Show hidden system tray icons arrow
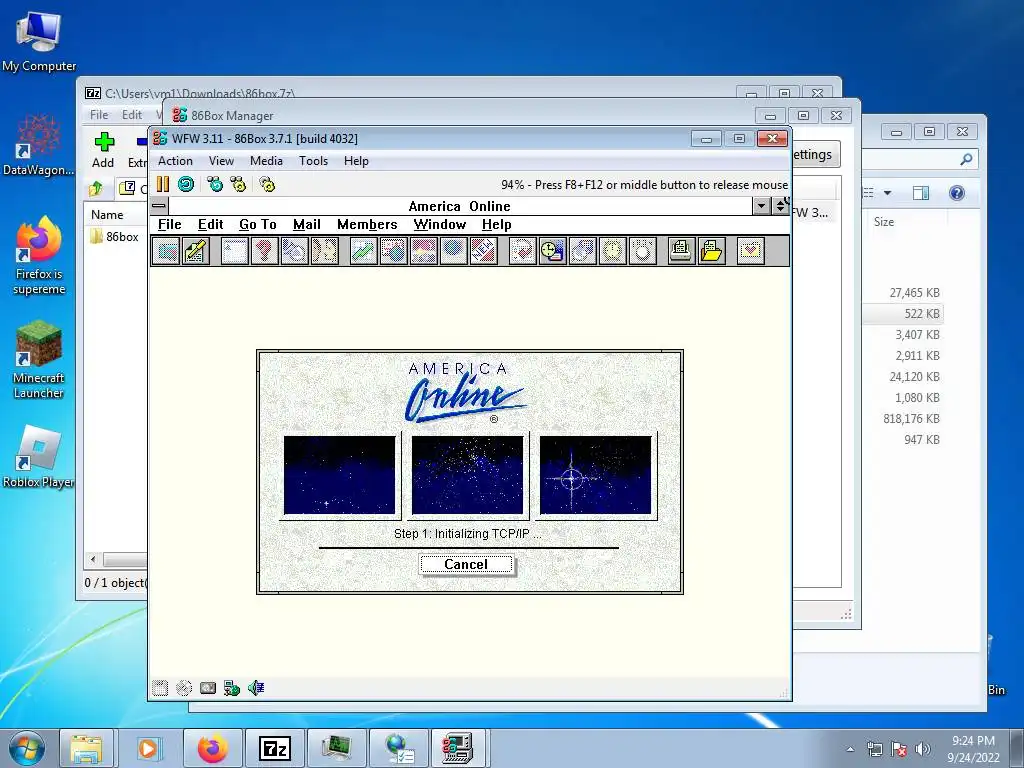This screenshot has height=768, width=1024. pyautogui.click(x=850, y=749)
